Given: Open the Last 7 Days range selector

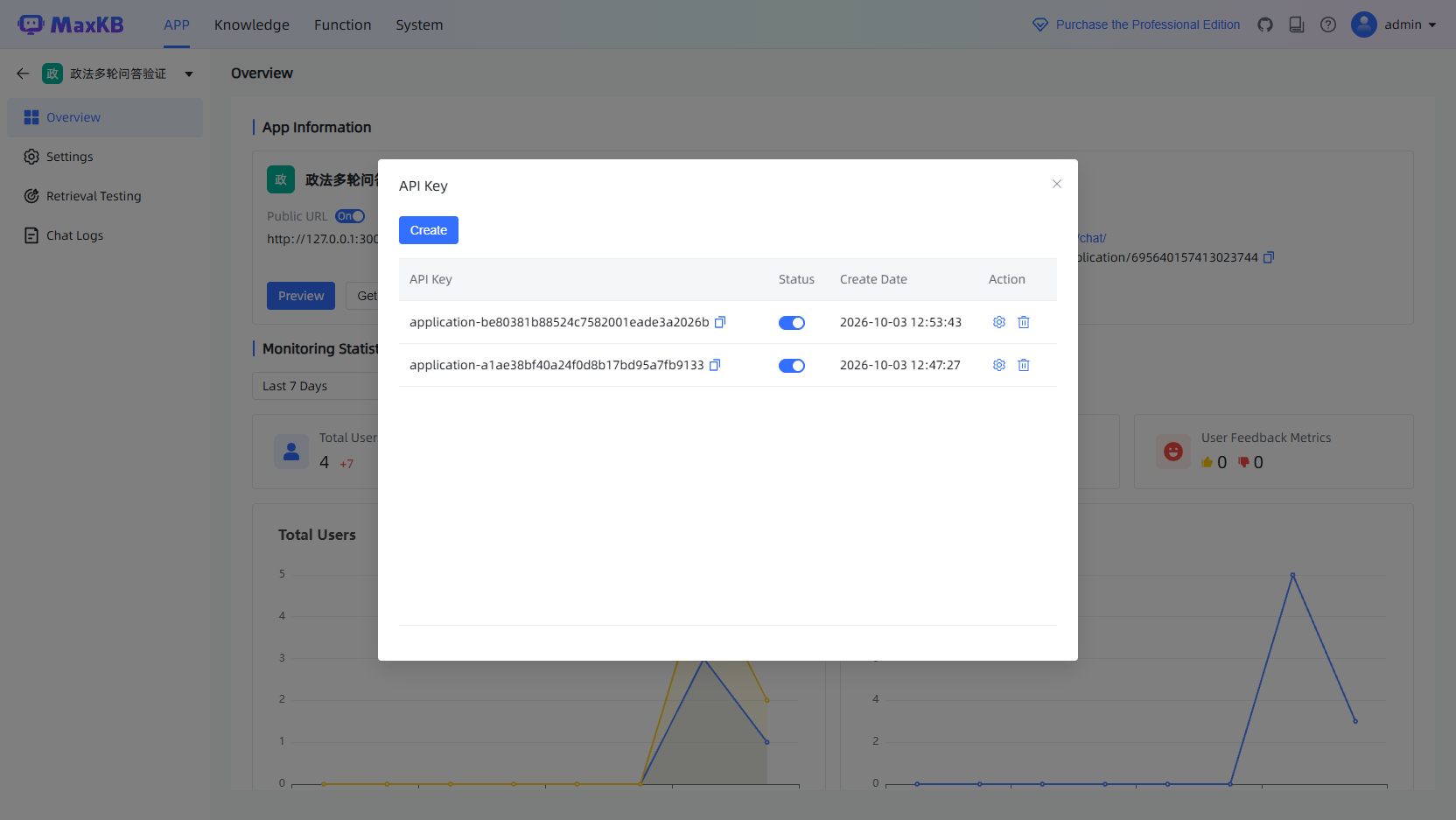Looking at the screenshot, I should (316, 386).
